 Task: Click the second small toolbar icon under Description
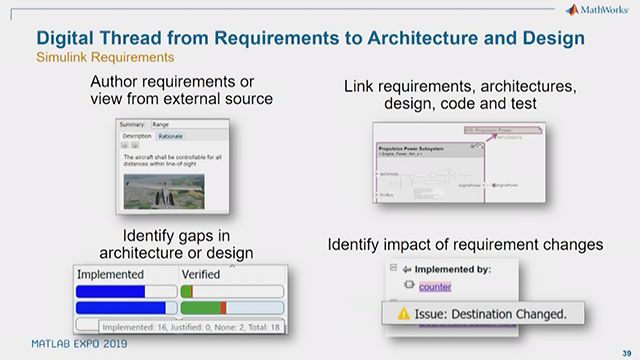pyautogui.click(x=135, y=145)
